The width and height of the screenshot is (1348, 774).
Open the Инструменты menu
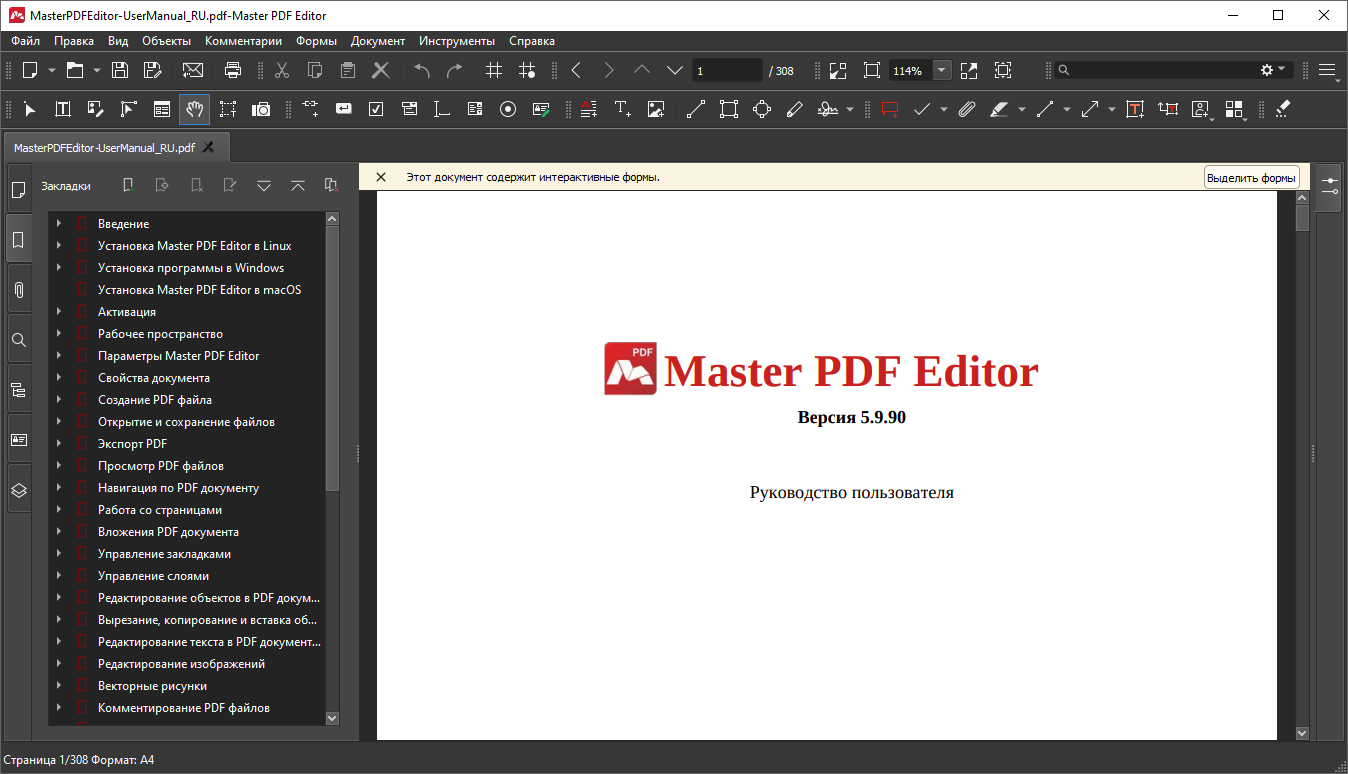point(456,41)
